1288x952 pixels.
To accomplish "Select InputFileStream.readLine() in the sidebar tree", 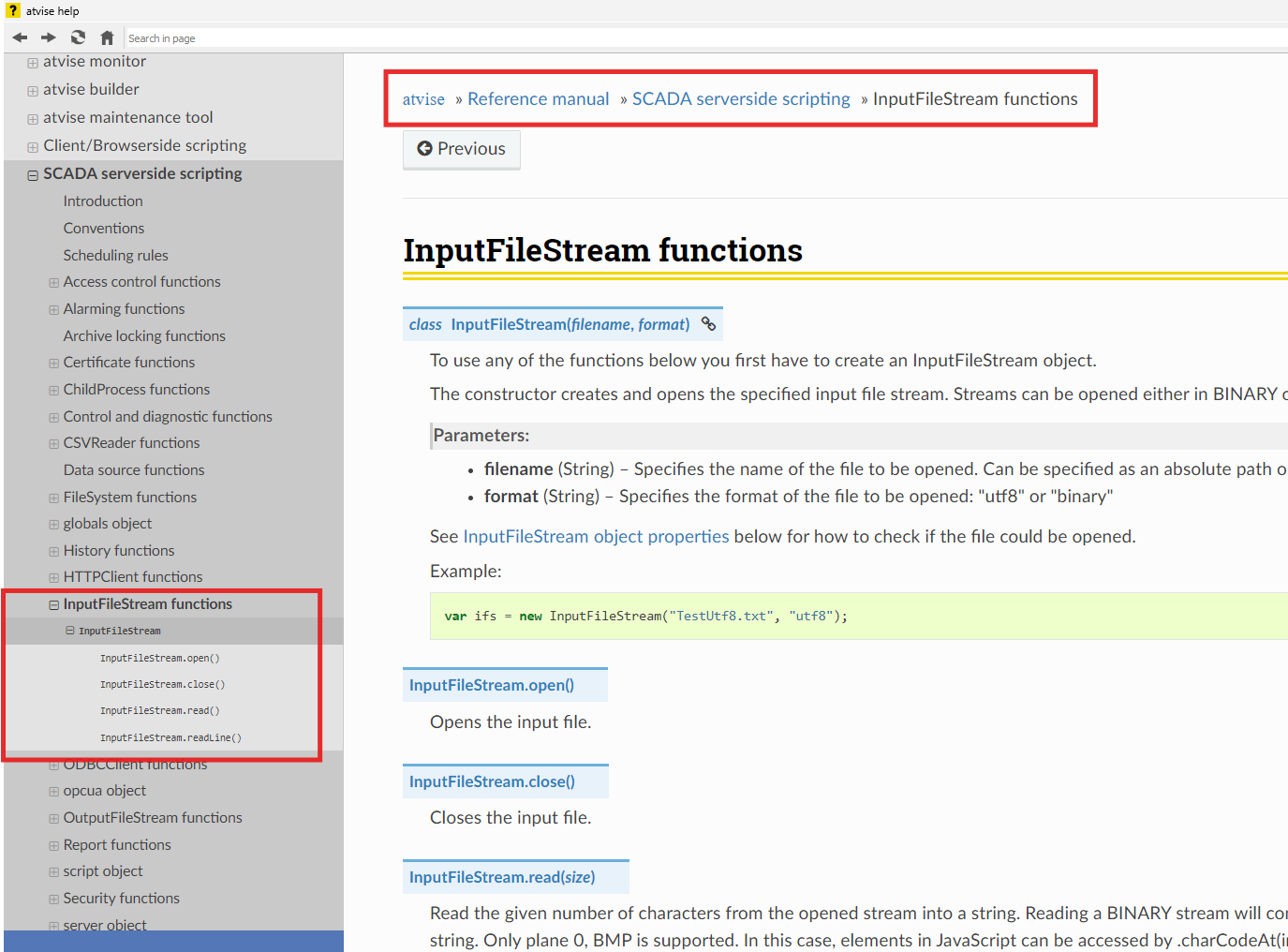I will [171, 737].
